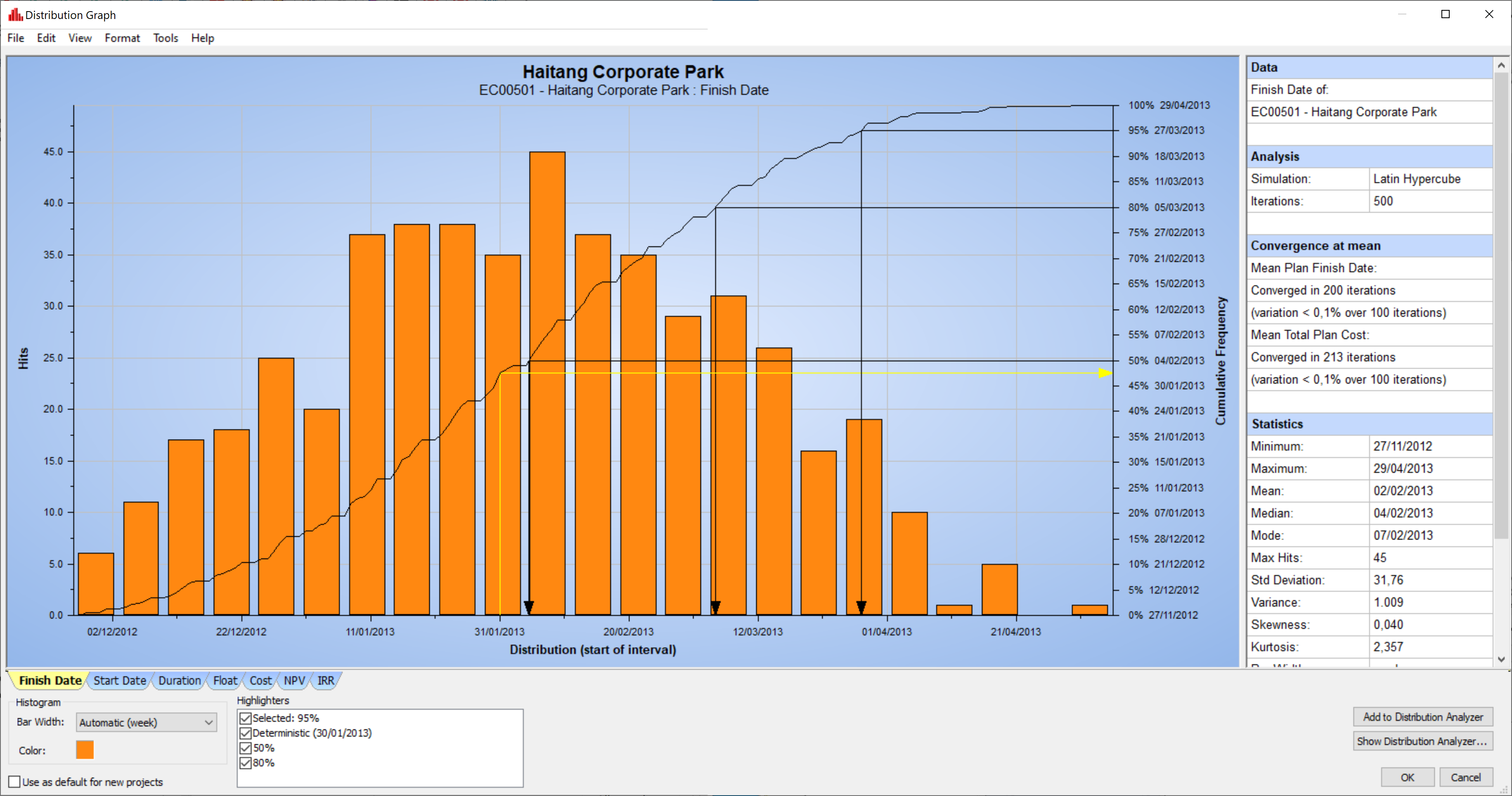Enable Use as default for new projects

click(x=15, y=782)
